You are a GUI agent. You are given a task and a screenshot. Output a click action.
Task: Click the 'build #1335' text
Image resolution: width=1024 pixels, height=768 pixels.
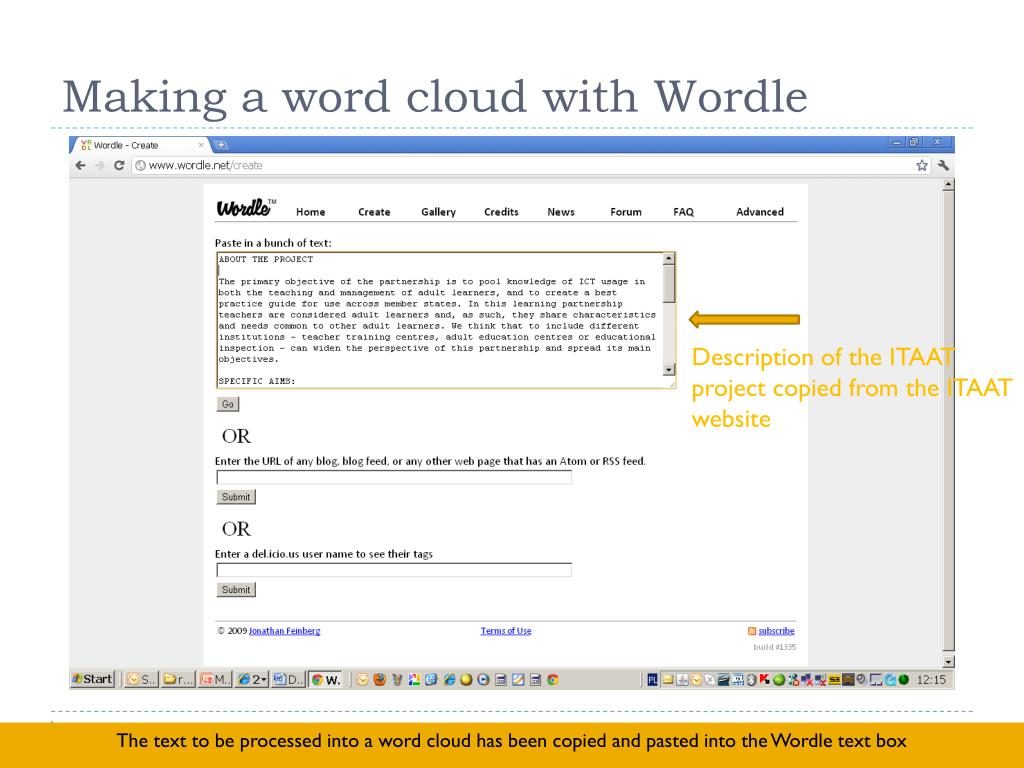click(x=775, y=647)
